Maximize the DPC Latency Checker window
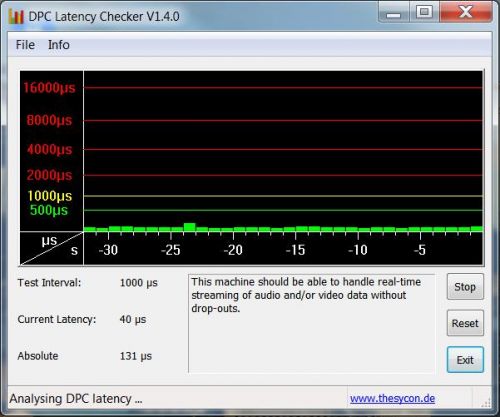 [x=424, y=12]
